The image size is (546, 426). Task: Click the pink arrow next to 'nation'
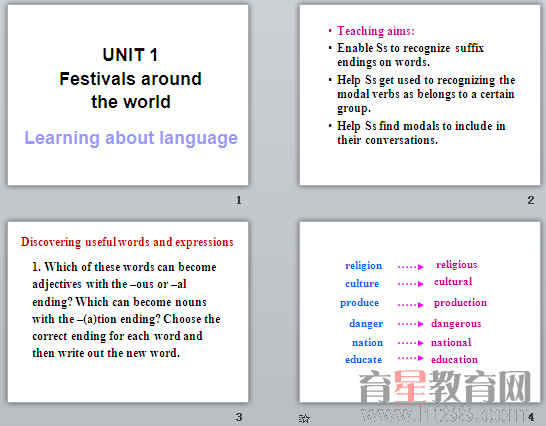click(411, 343)
